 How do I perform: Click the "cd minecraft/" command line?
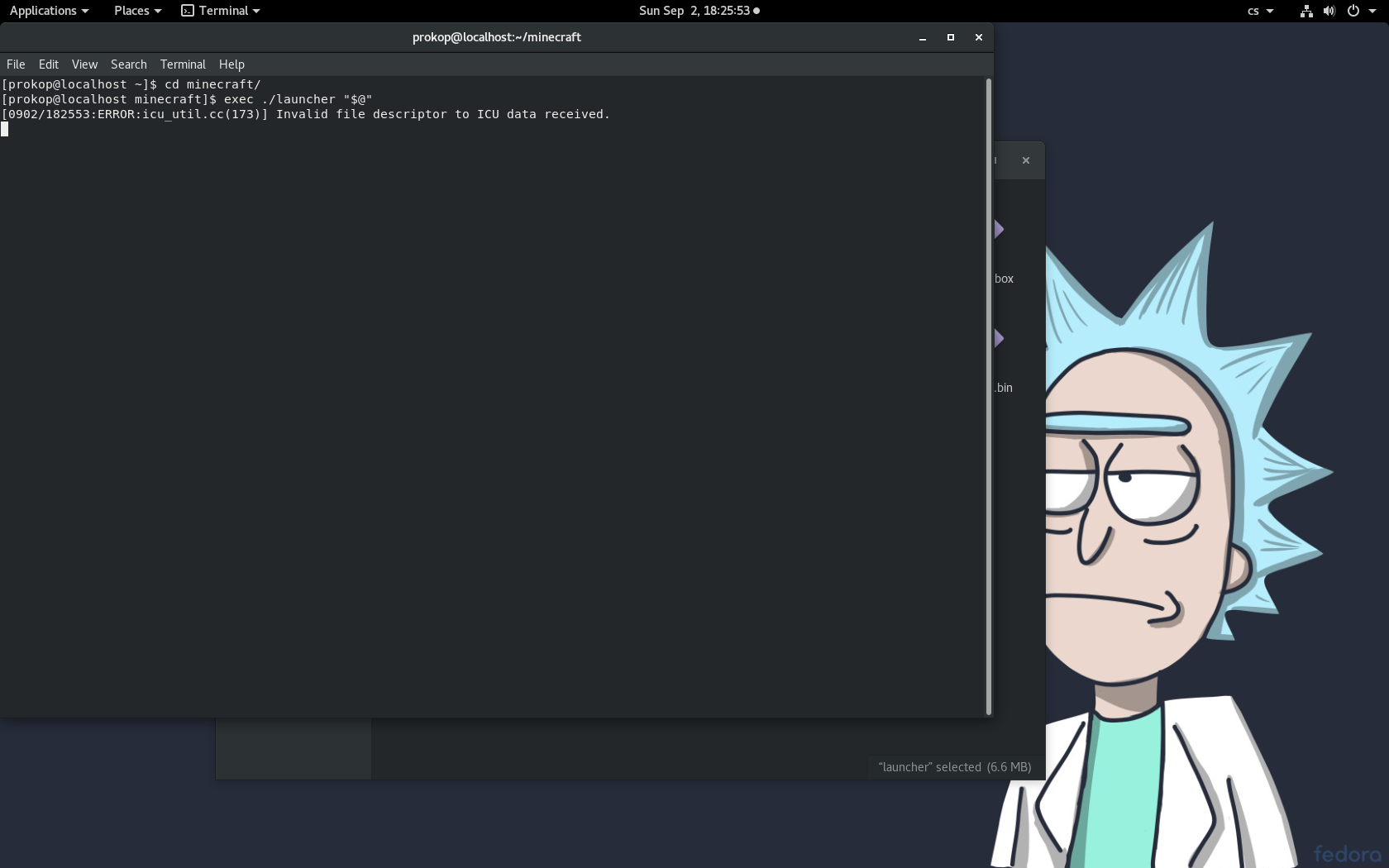[131, 84]
